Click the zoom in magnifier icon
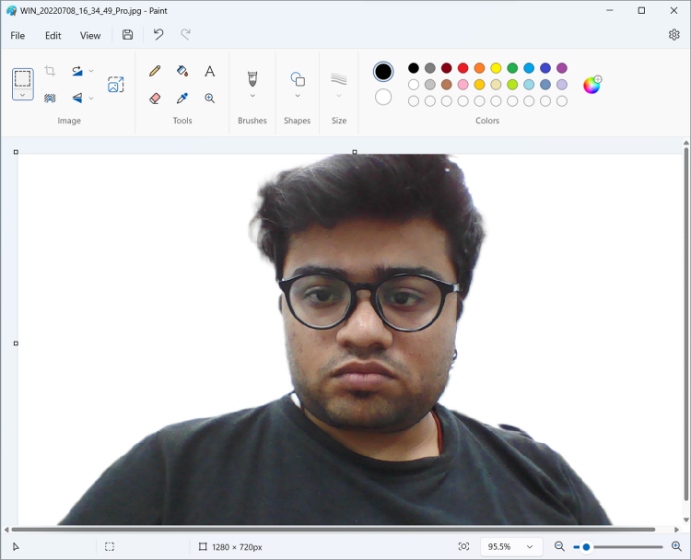 [x=676, y=546]
